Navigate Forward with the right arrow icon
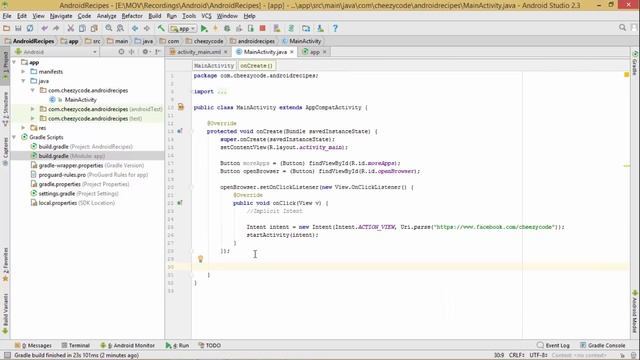Viewport: 640px width, 360px height. click(147, 29)
